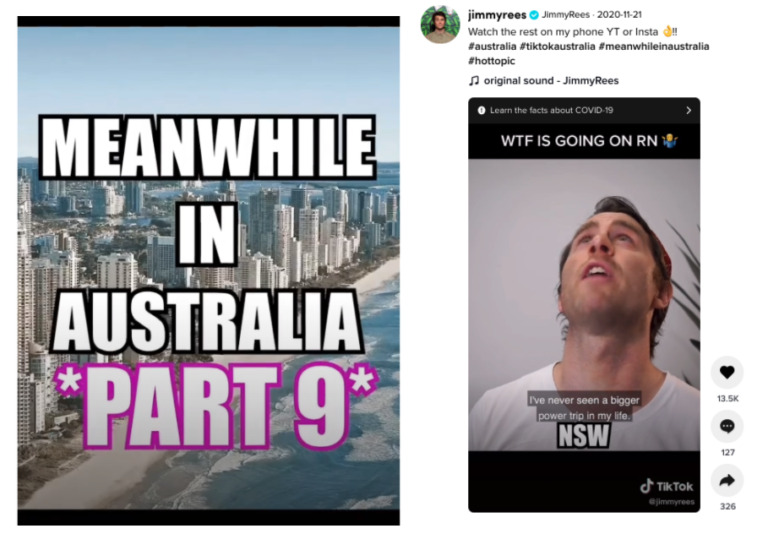Screen dimensions: 768x534
Task: Open Meanwhile in Australia Part 9 thumbnail
Action: pos(209,270)
